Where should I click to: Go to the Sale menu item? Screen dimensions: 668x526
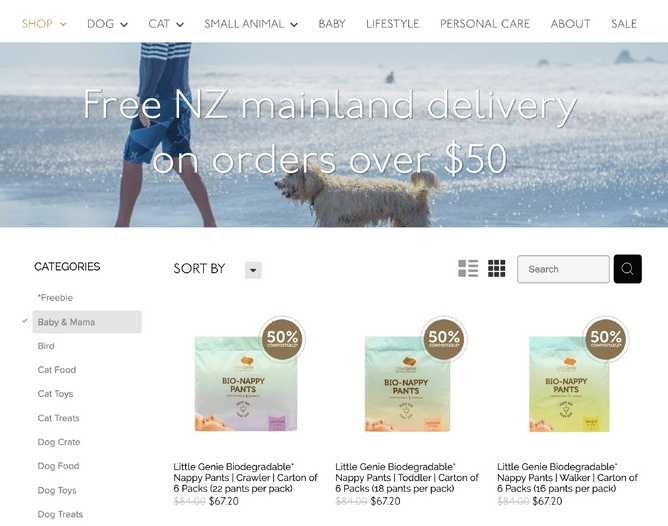coord(624,24)
